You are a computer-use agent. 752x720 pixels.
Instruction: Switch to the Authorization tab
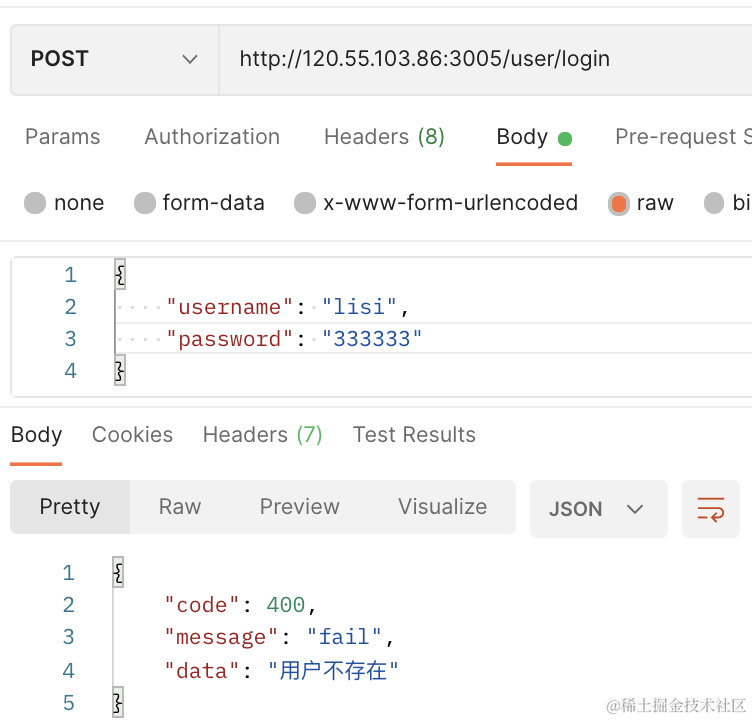pyautogui.click(x=212, y=137)
